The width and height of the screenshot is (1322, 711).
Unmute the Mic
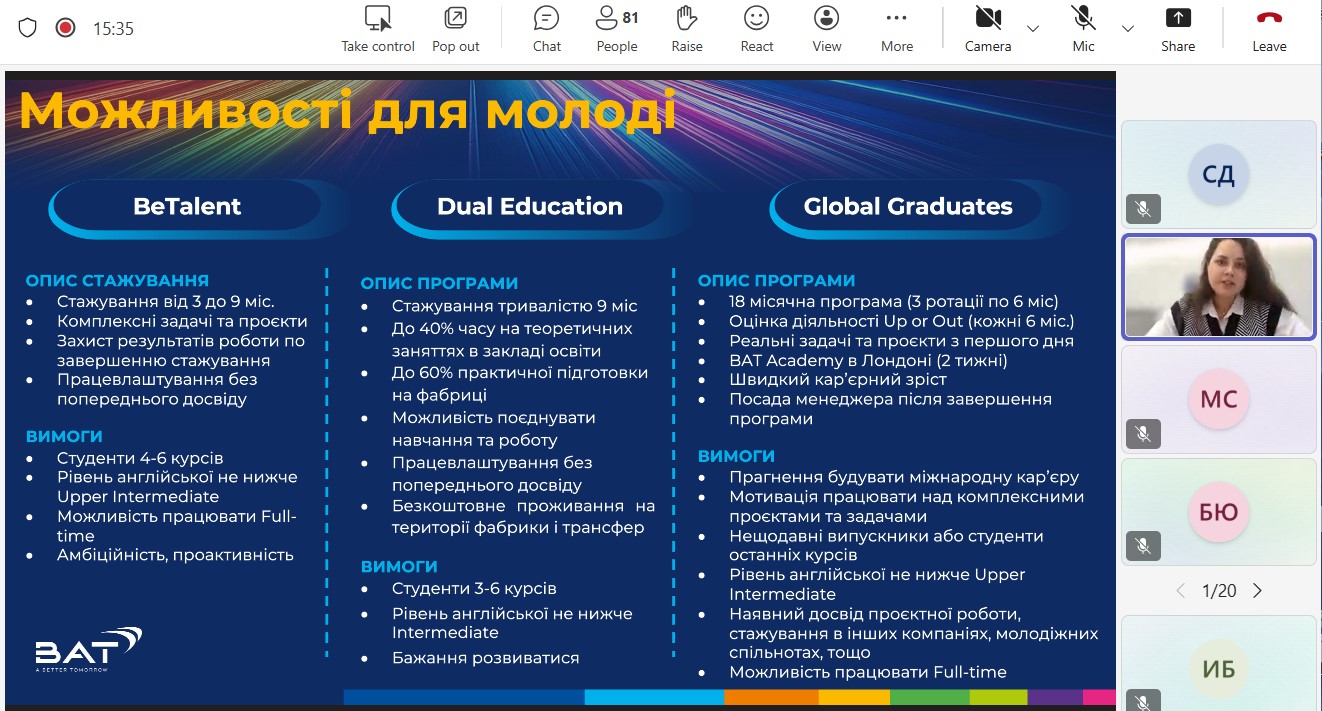1083,29
